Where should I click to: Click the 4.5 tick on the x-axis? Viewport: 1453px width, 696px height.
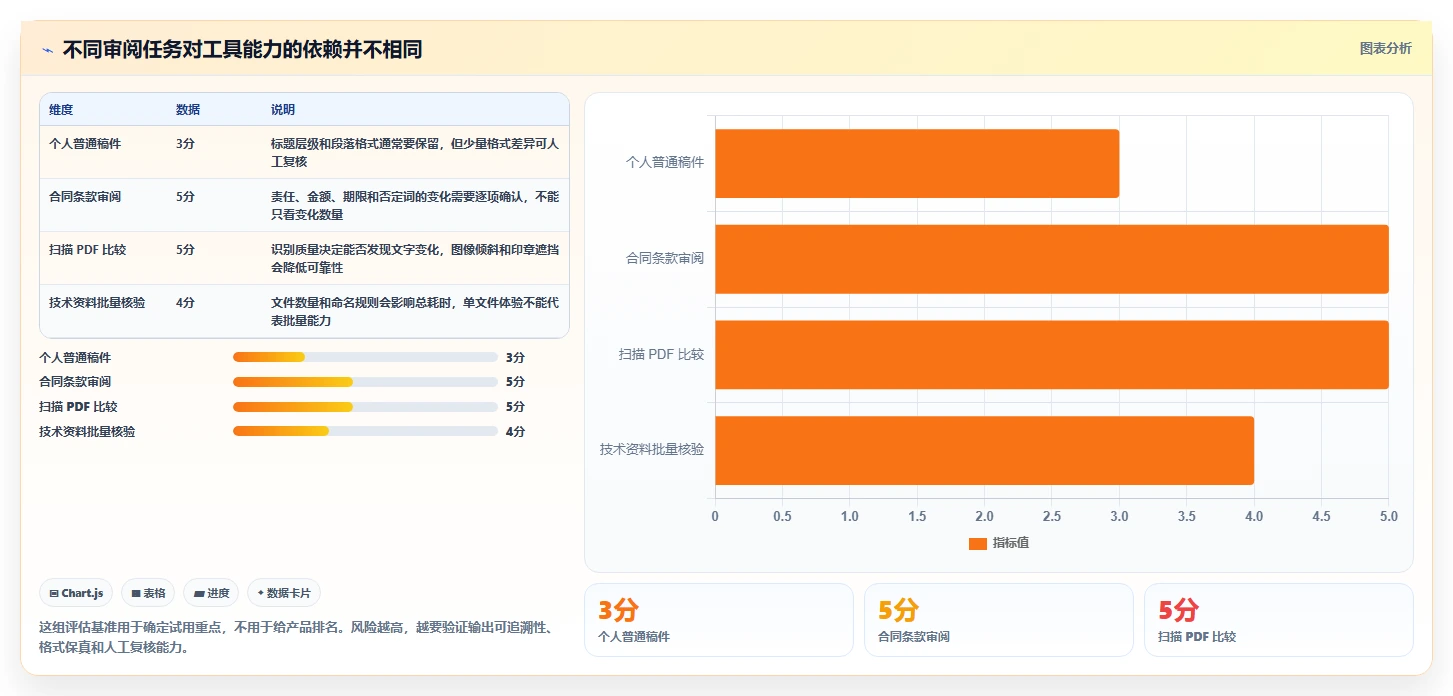pos(1321,517)
